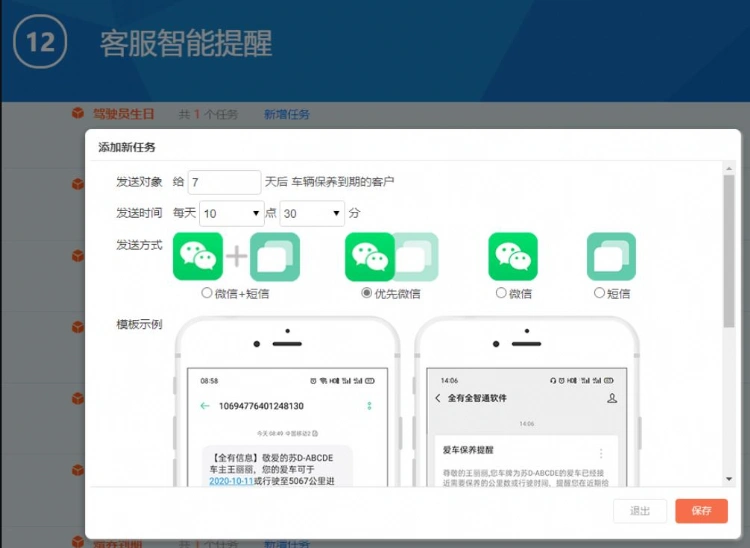Click the dialog scrollbar down arrow
Image resolution: width=750 pixels, height=548 pixels.
pyautogui.click(x=729, y=479)
